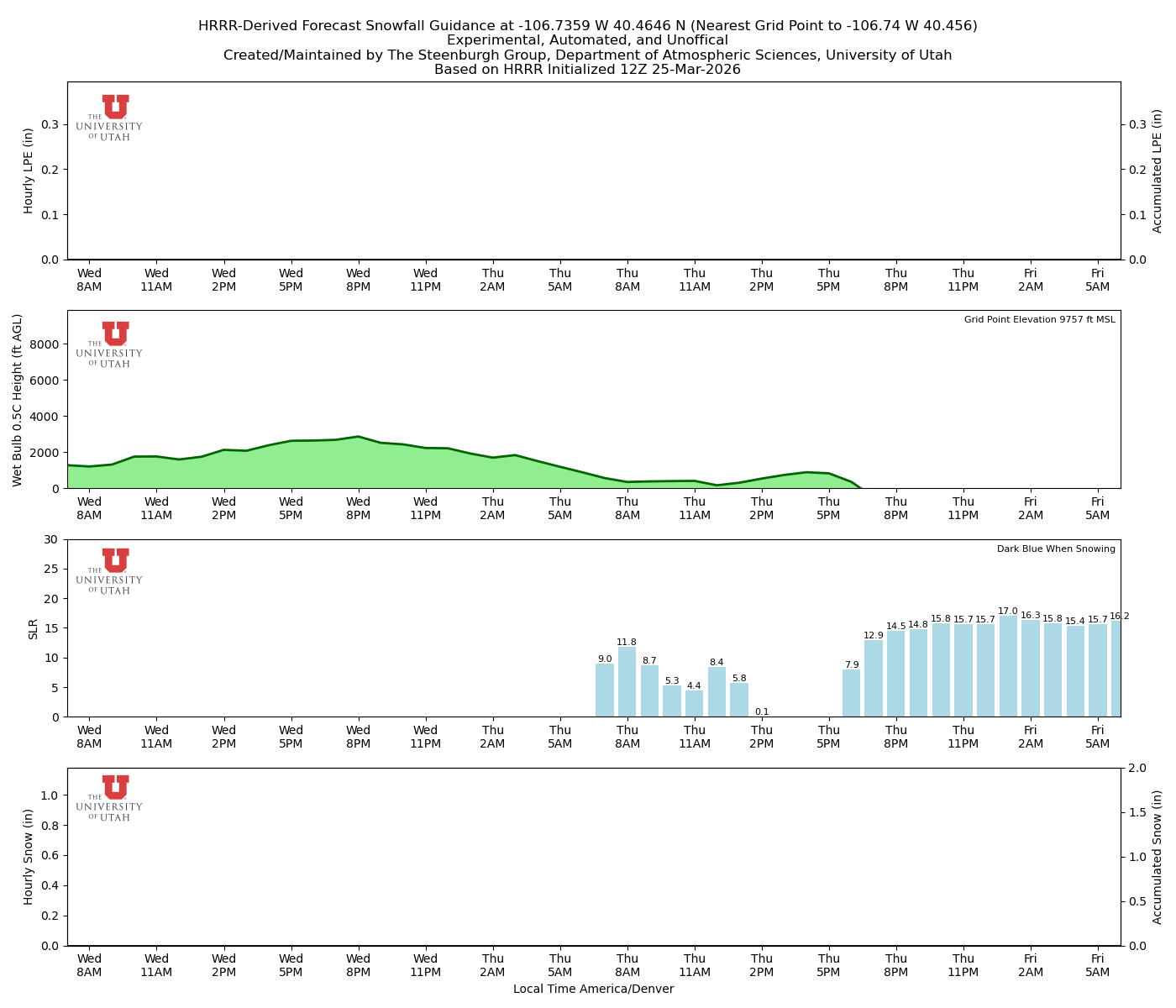The image size is (1176, 1008).
Task: Click the SLR bar labeled 7.9
Action: coord(851,693)
